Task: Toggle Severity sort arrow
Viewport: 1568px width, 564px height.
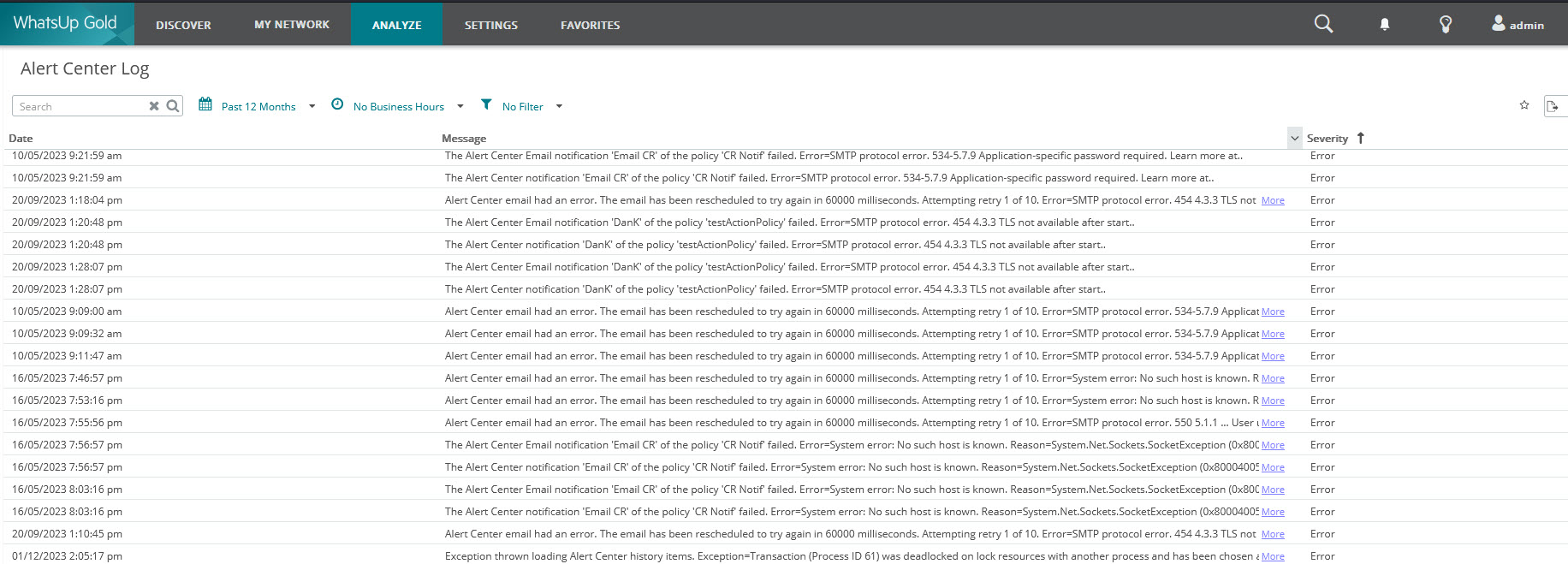Action: coord(1360,138)
